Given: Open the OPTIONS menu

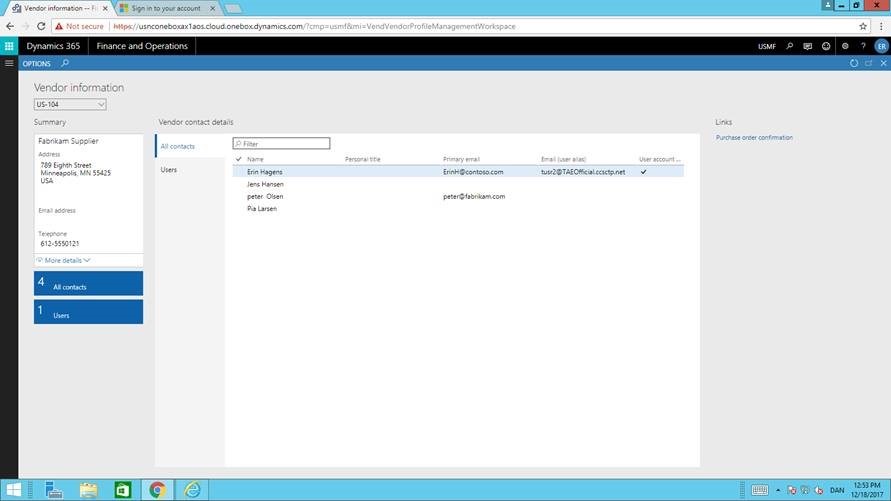Looking at the screenshot, I should 36,64.
